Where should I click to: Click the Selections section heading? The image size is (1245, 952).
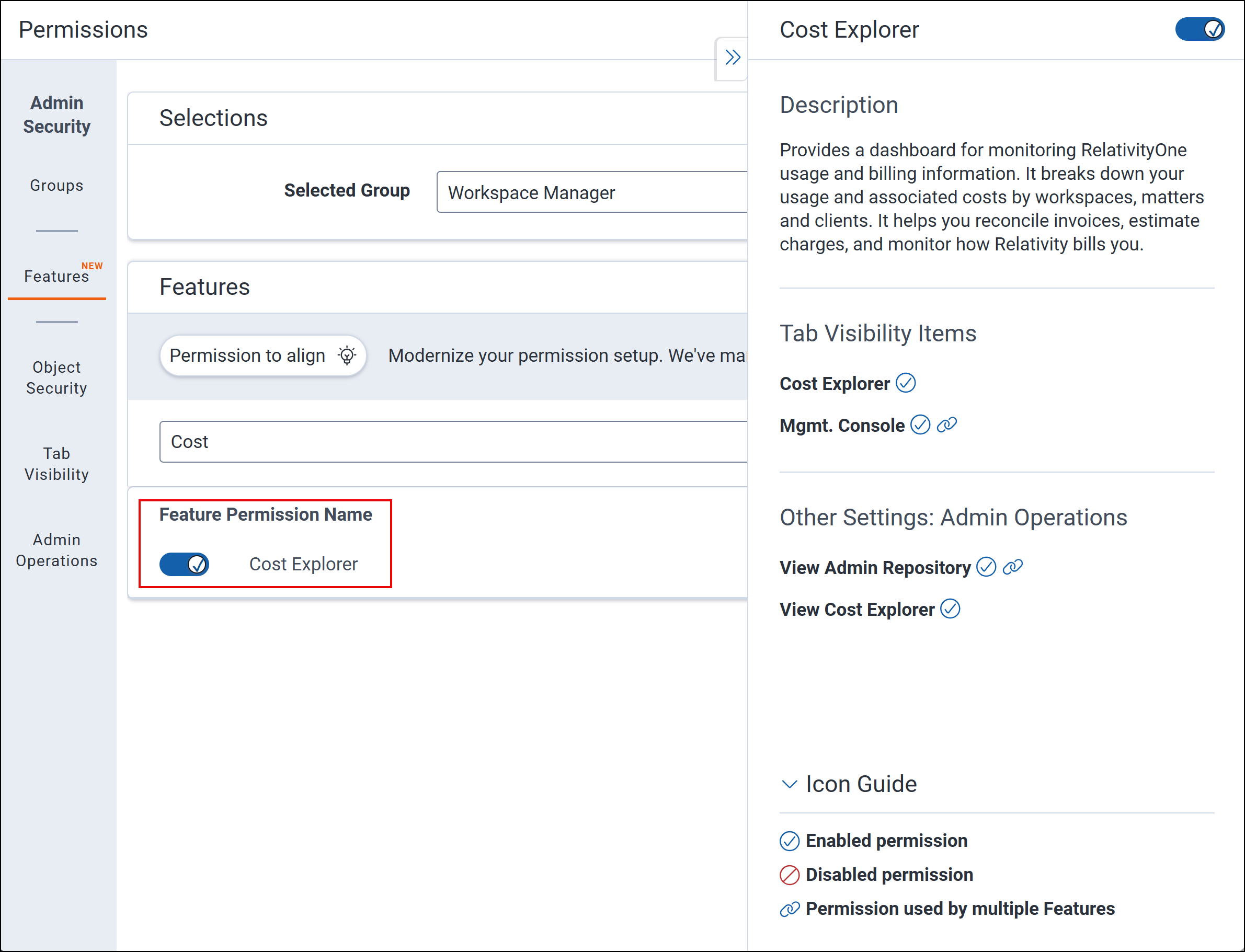tap(213, 118)
